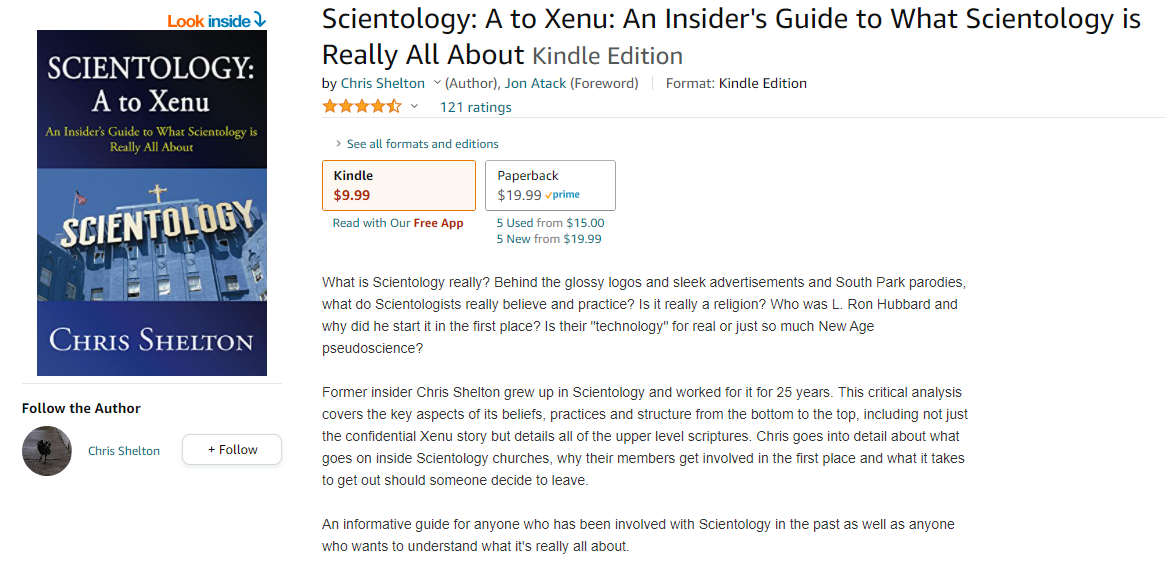Click the Look inside text label
Image resolution: width=1173 pixels, height=563 pixels.
208,21
